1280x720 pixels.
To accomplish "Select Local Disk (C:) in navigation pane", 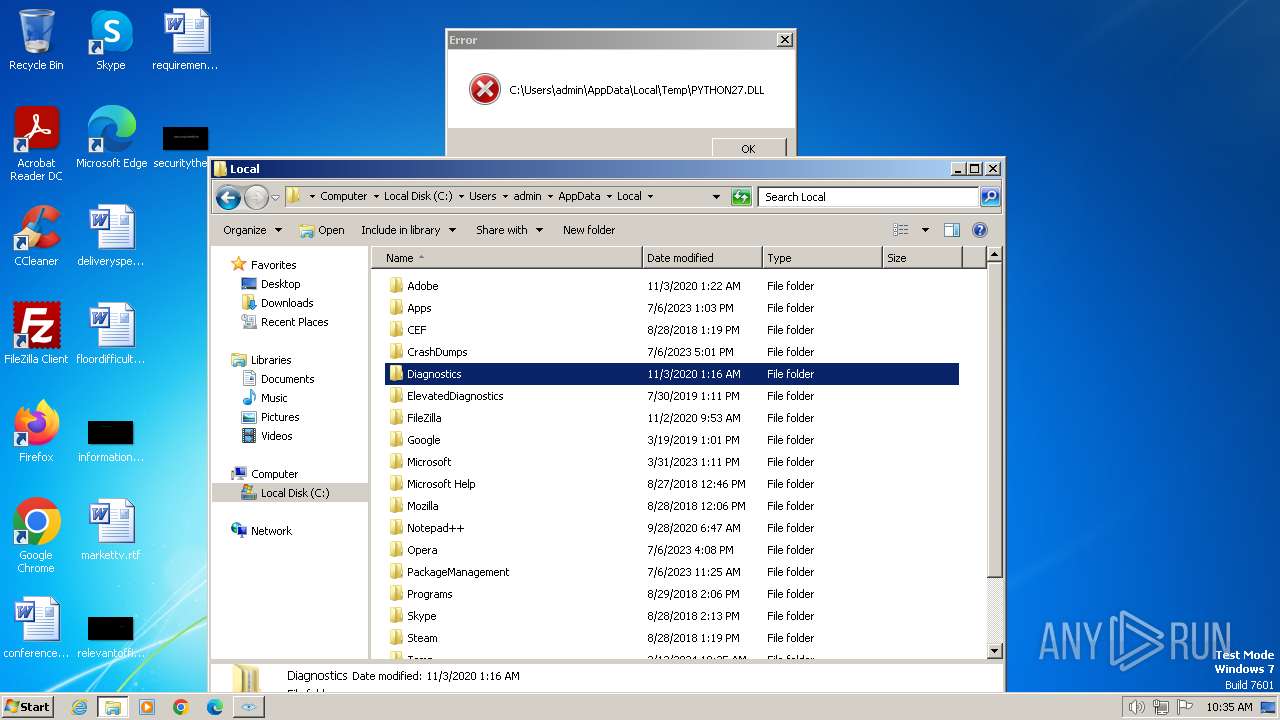I will (294, 493).
